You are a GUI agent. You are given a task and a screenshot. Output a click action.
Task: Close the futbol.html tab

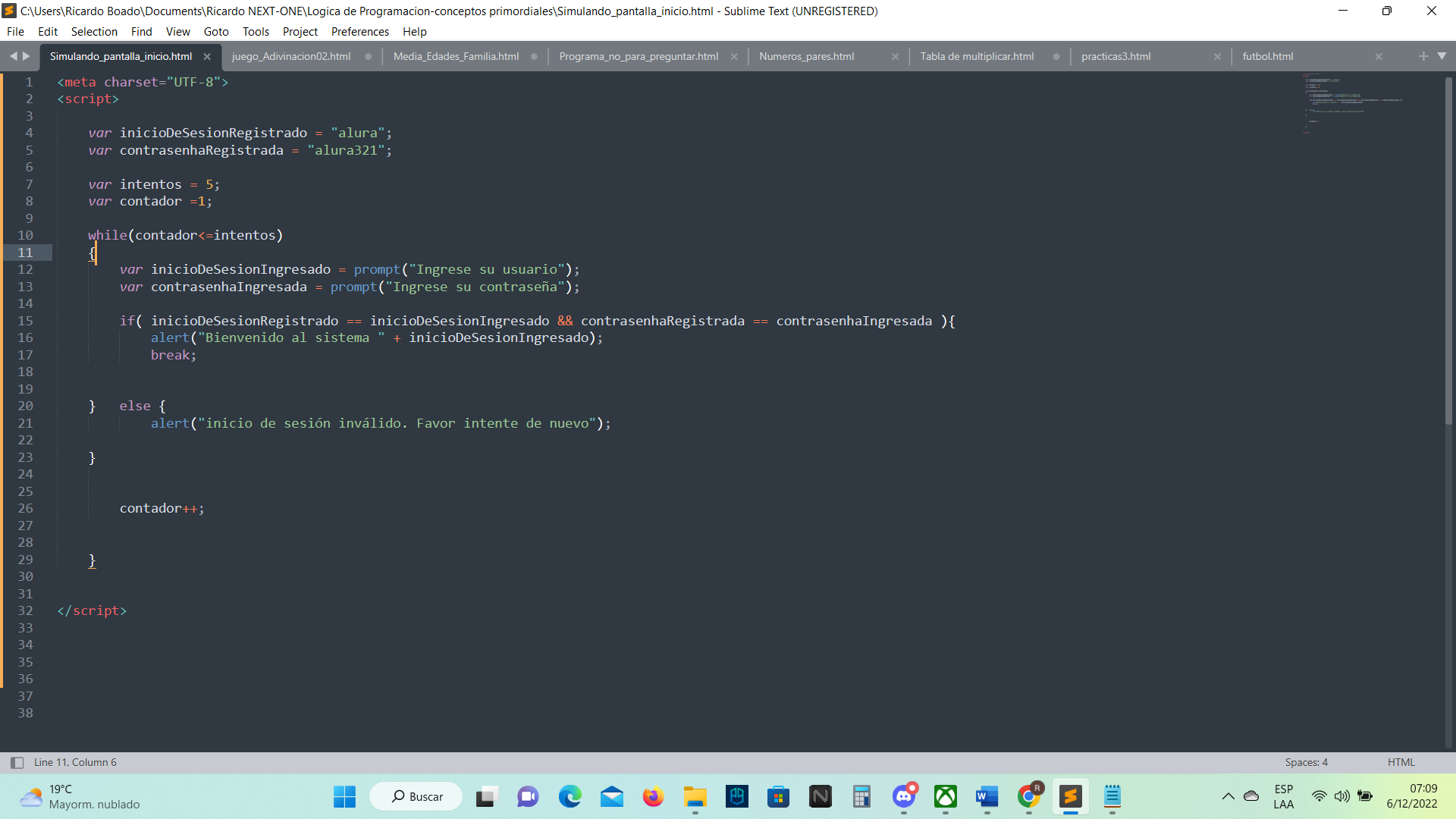pos(1379,57)
